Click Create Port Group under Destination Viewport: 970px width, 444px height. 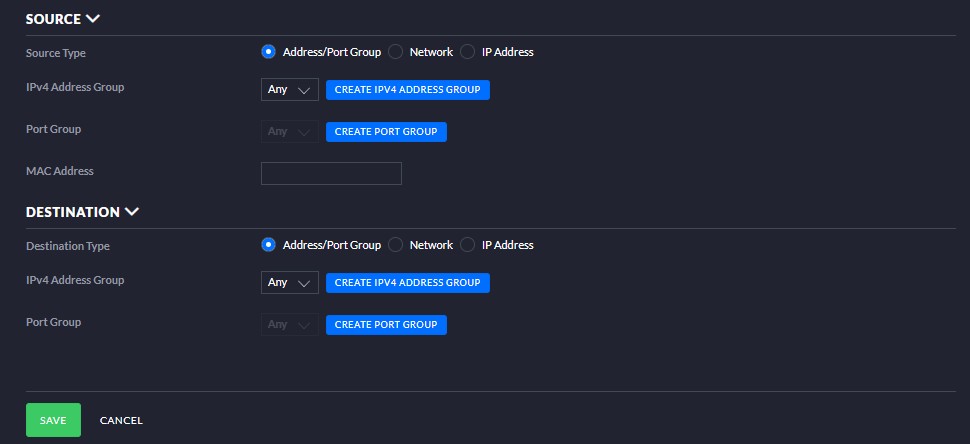point(386,325)
